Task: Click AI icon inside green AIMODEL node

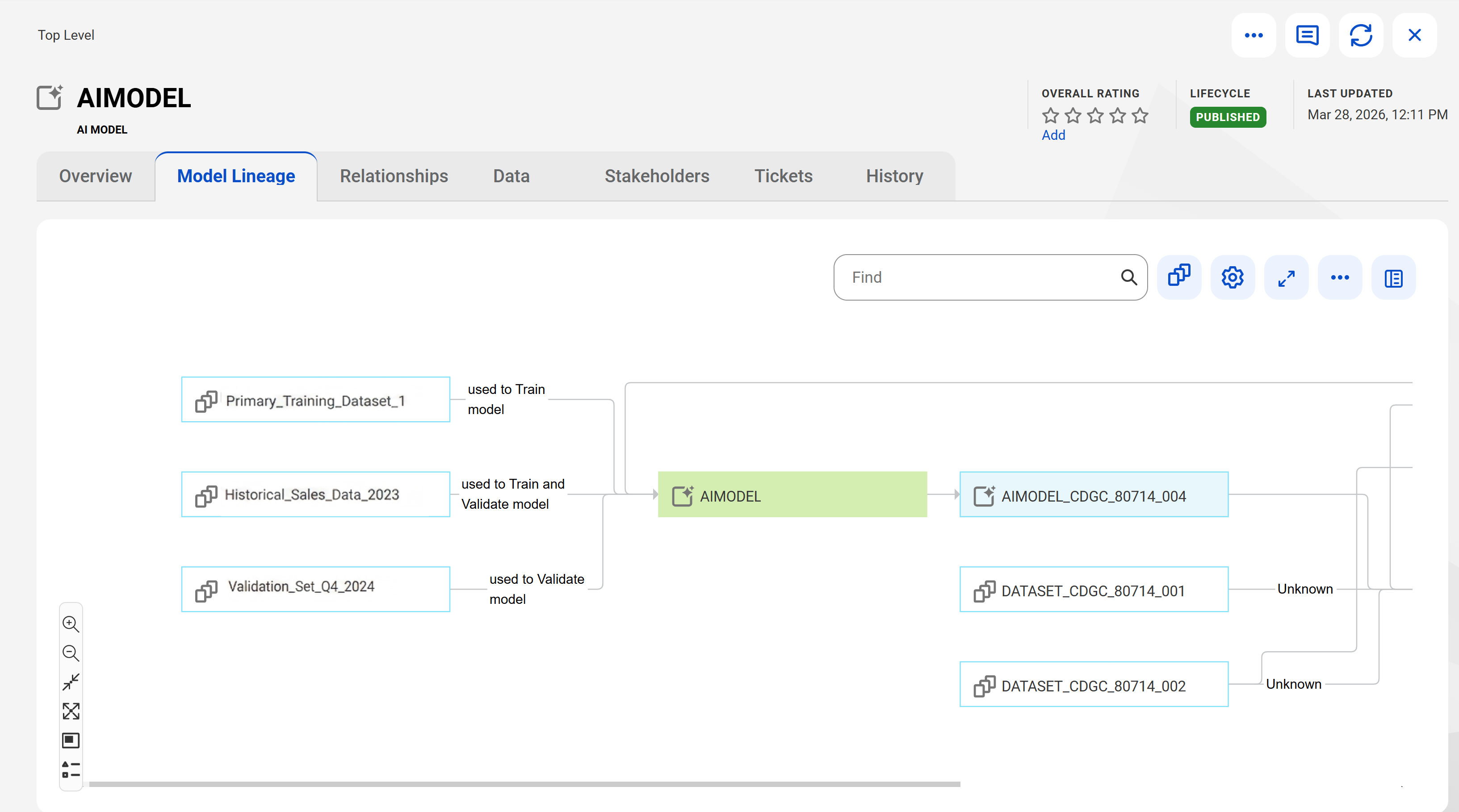Action: pos(683,495)
